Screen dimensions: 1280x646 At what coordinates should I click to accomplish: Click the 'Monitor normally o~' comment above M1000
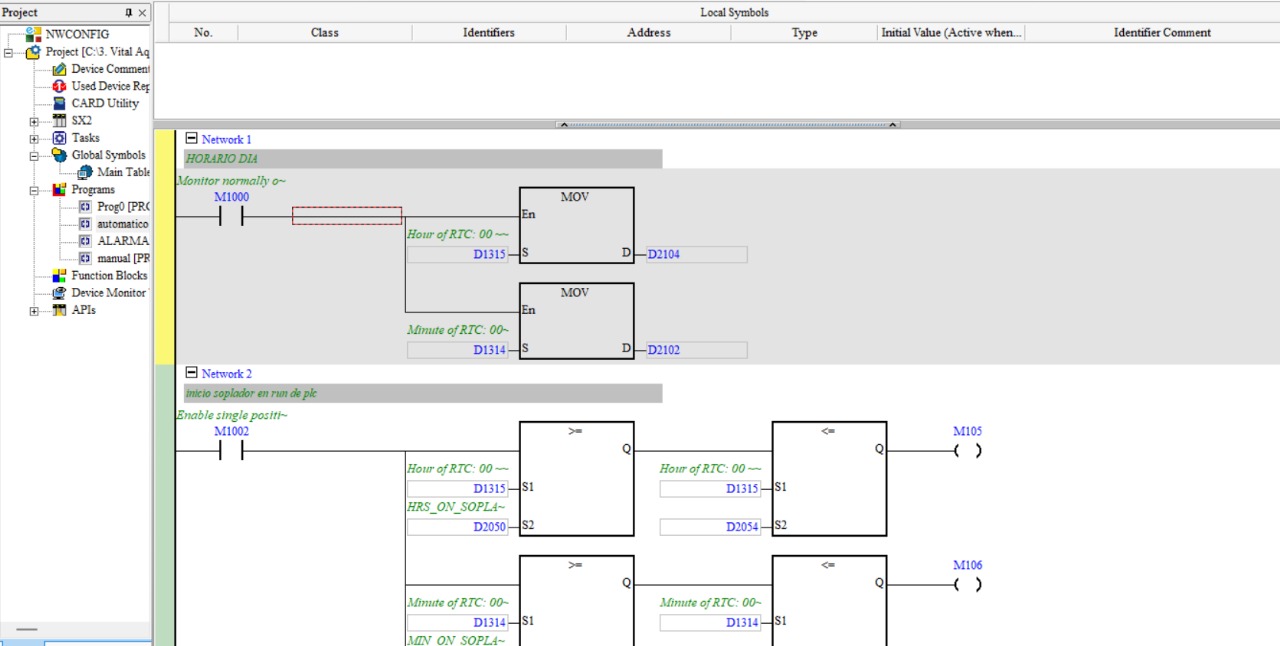(x=232, y=181)
